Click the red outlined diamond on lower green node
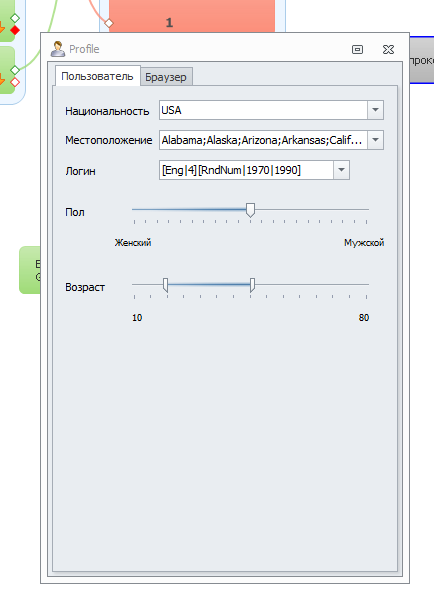Screen dimensions: 434x616 click(x=15, y=82)
